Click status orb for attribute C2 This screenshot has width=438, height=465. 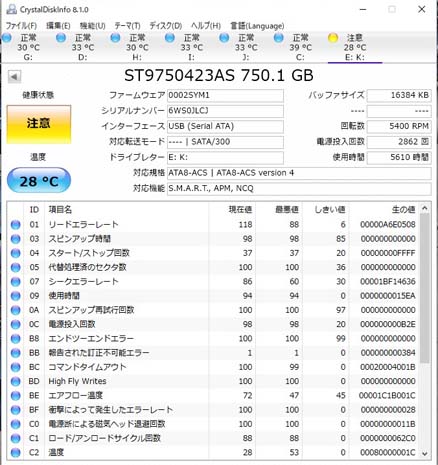pyautogui.click(x=15, y=453)
